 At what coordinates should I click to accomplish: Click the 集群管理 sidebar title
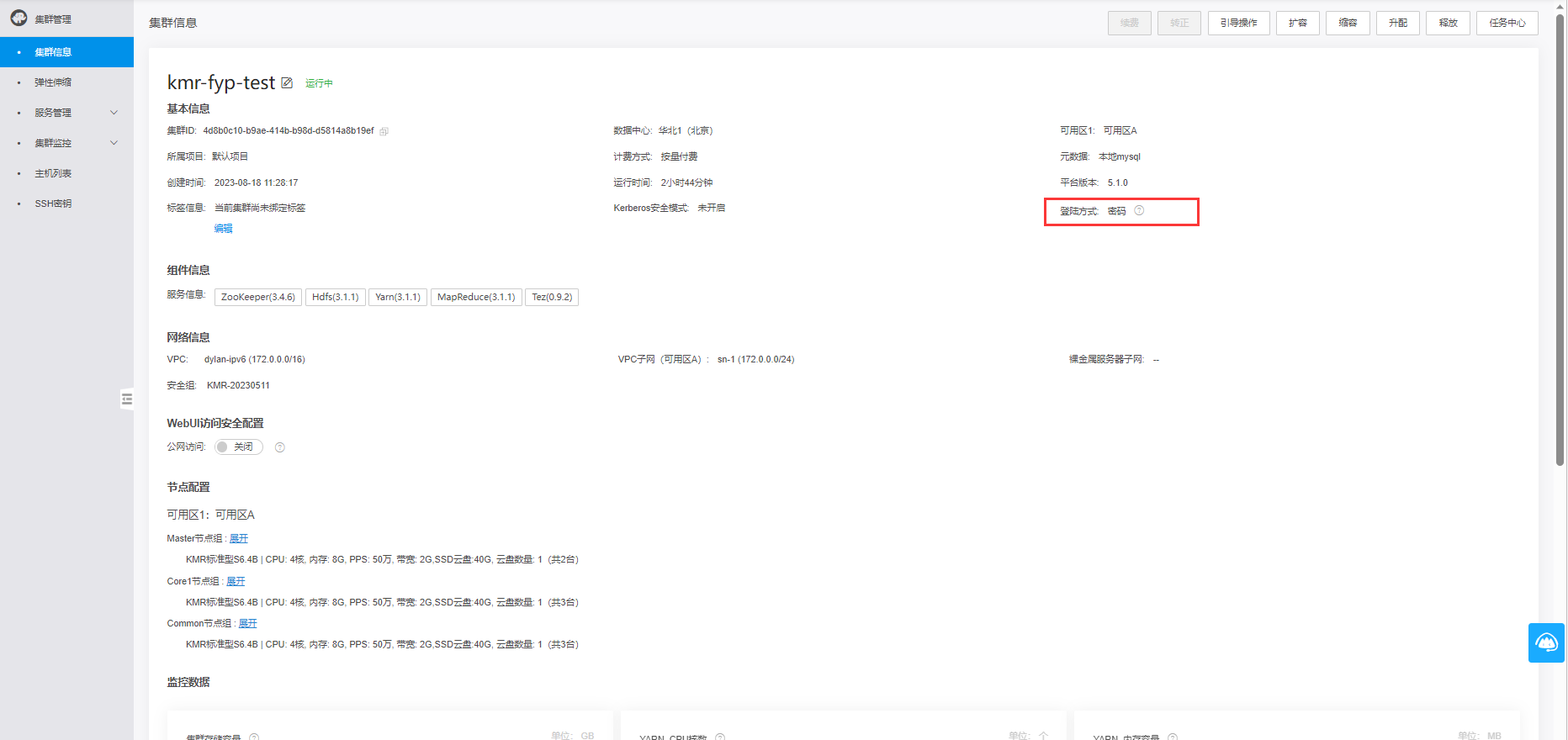coord(53,18)
